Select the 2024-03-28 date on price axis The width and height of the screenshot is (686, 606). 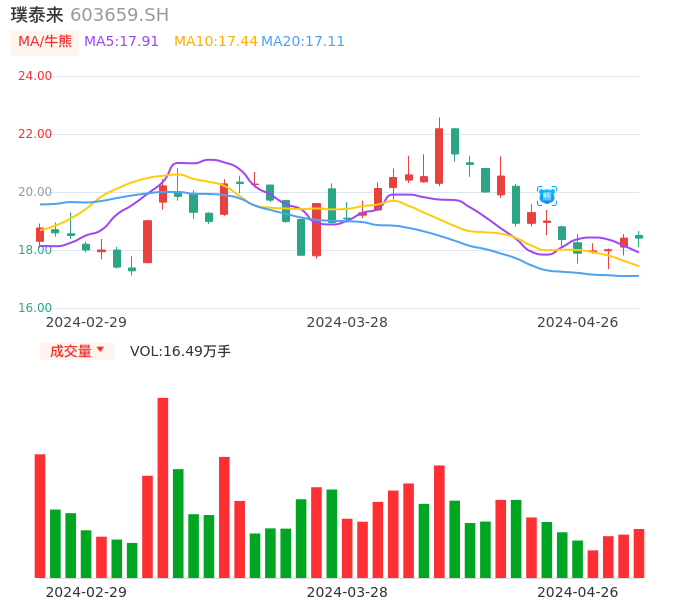point(347,322)
